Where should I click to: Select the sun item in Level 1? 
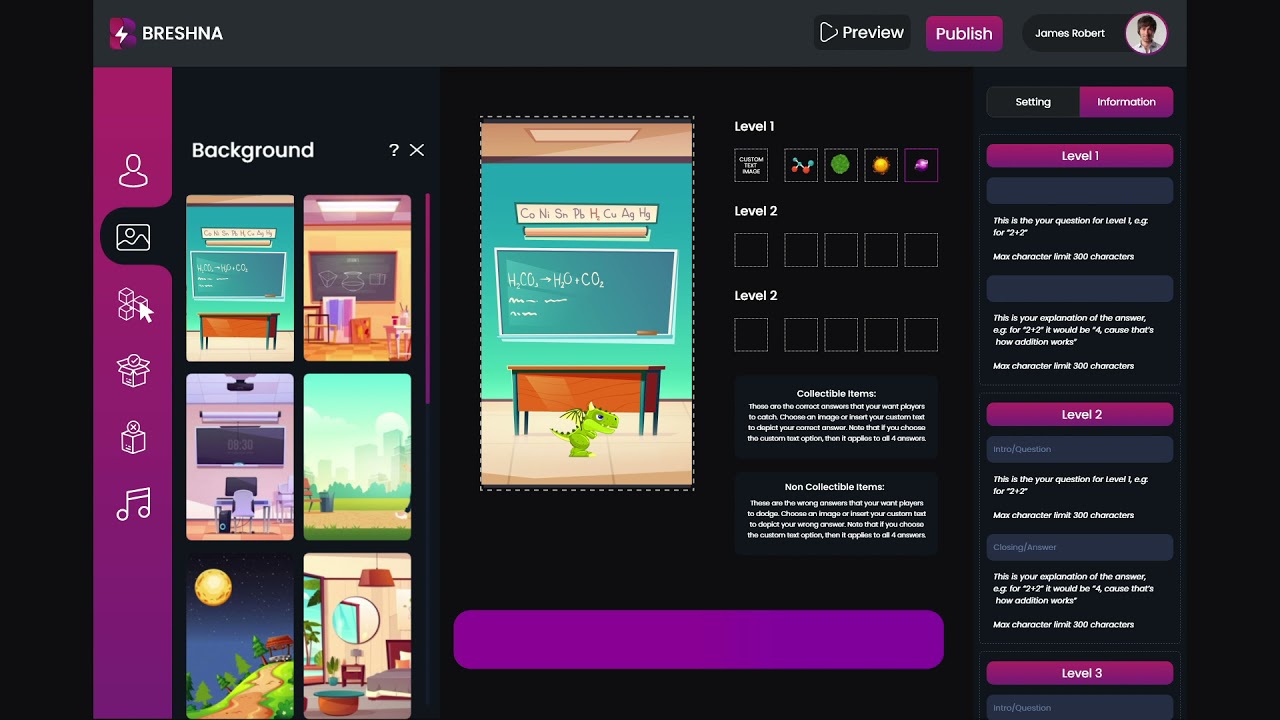tap(881, 166)
